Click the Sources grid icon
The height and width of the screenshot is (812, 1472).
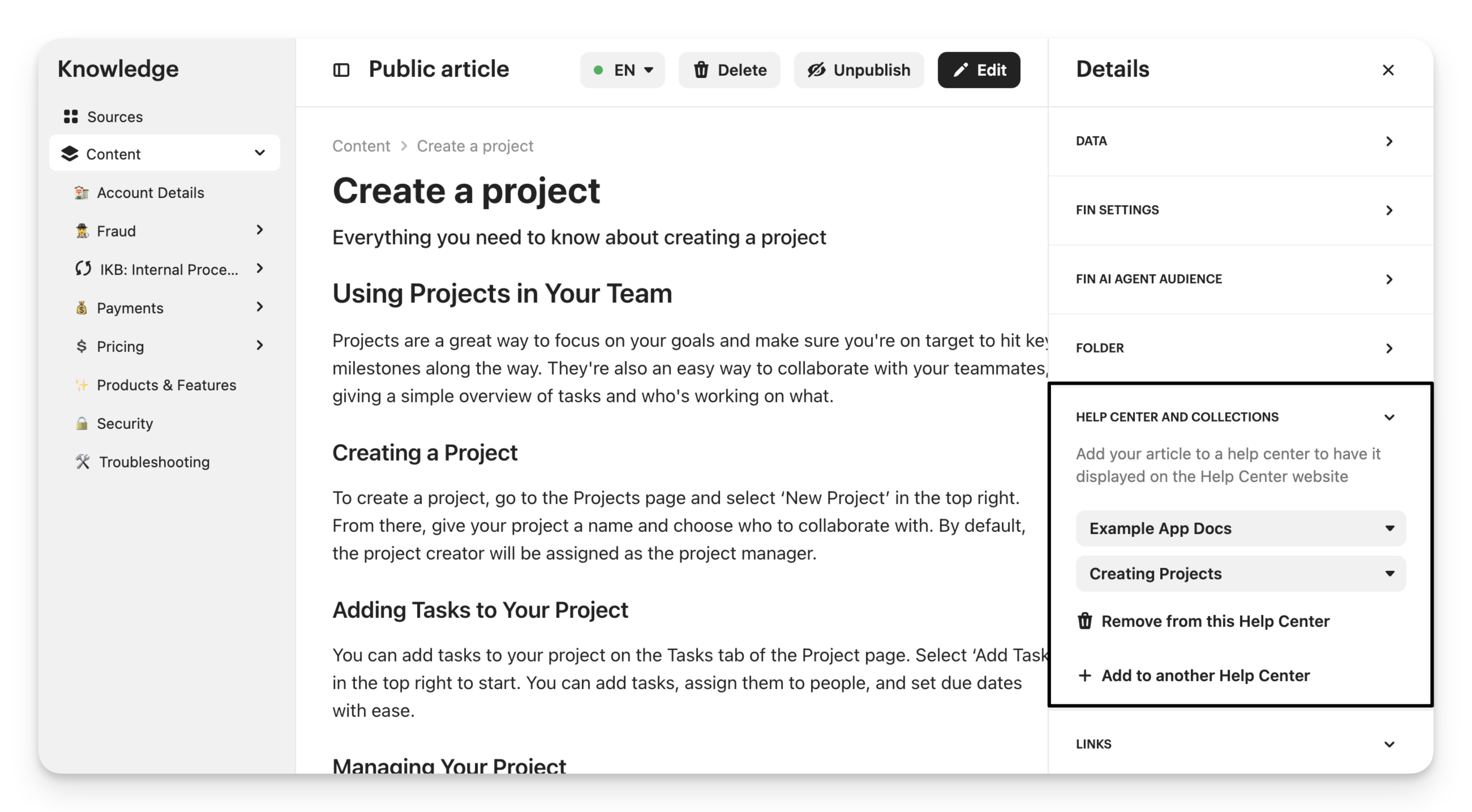click(71, 117)
